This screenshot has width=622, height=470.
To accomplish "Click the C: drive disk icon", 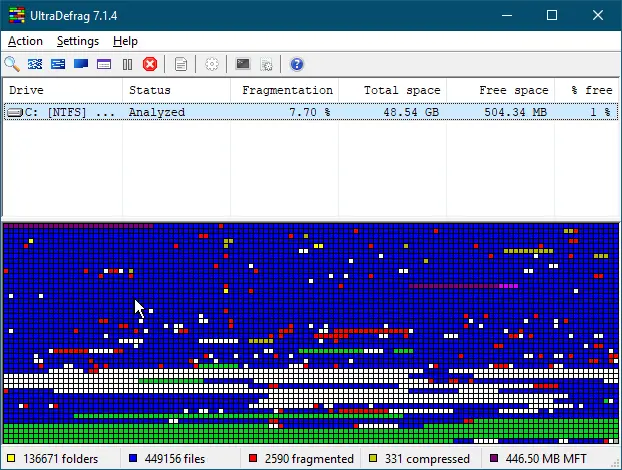I will tap(15, 113).
